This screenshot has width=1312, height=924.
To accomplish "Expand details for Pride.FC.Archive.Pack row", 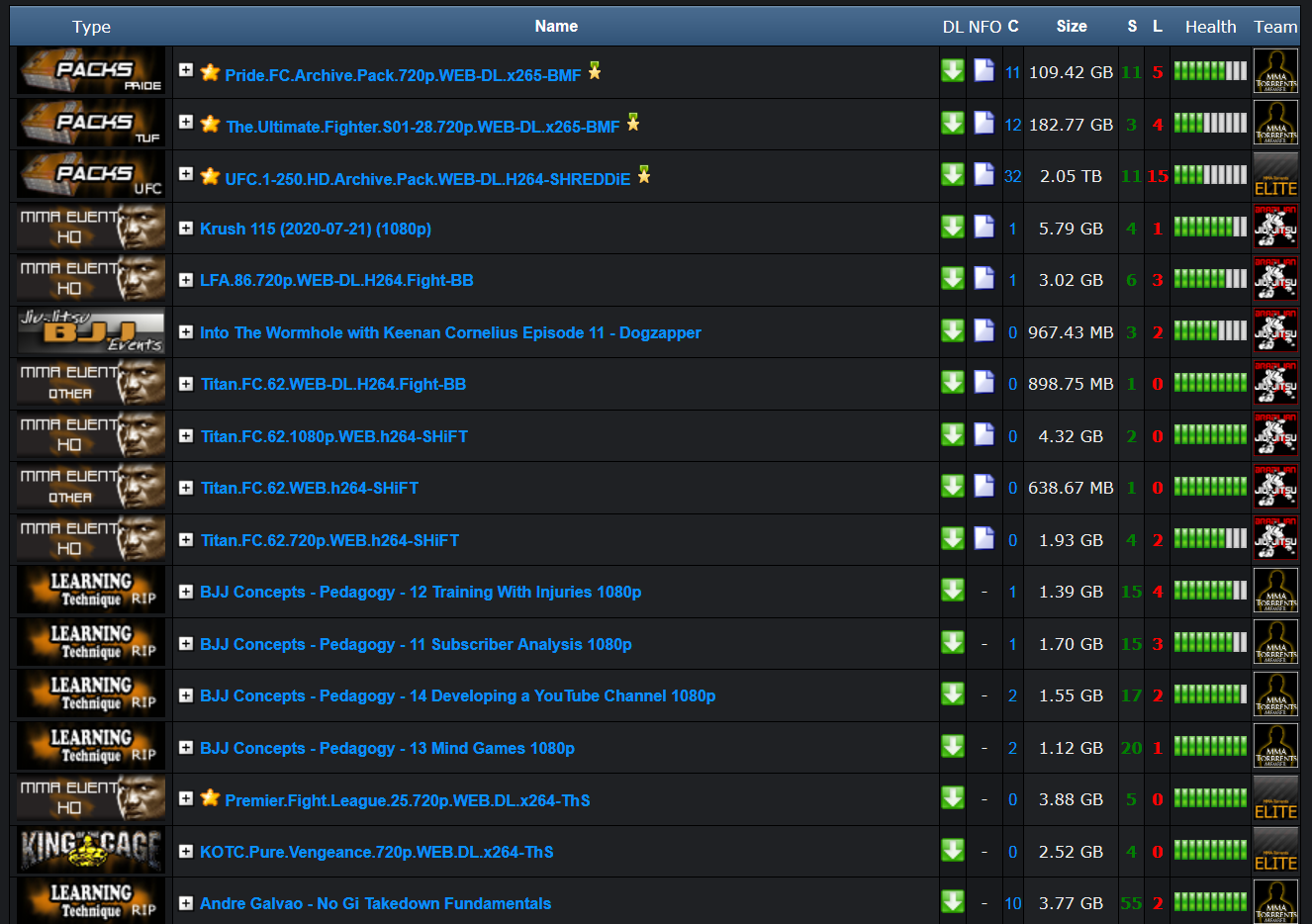I will coord(186,70).
